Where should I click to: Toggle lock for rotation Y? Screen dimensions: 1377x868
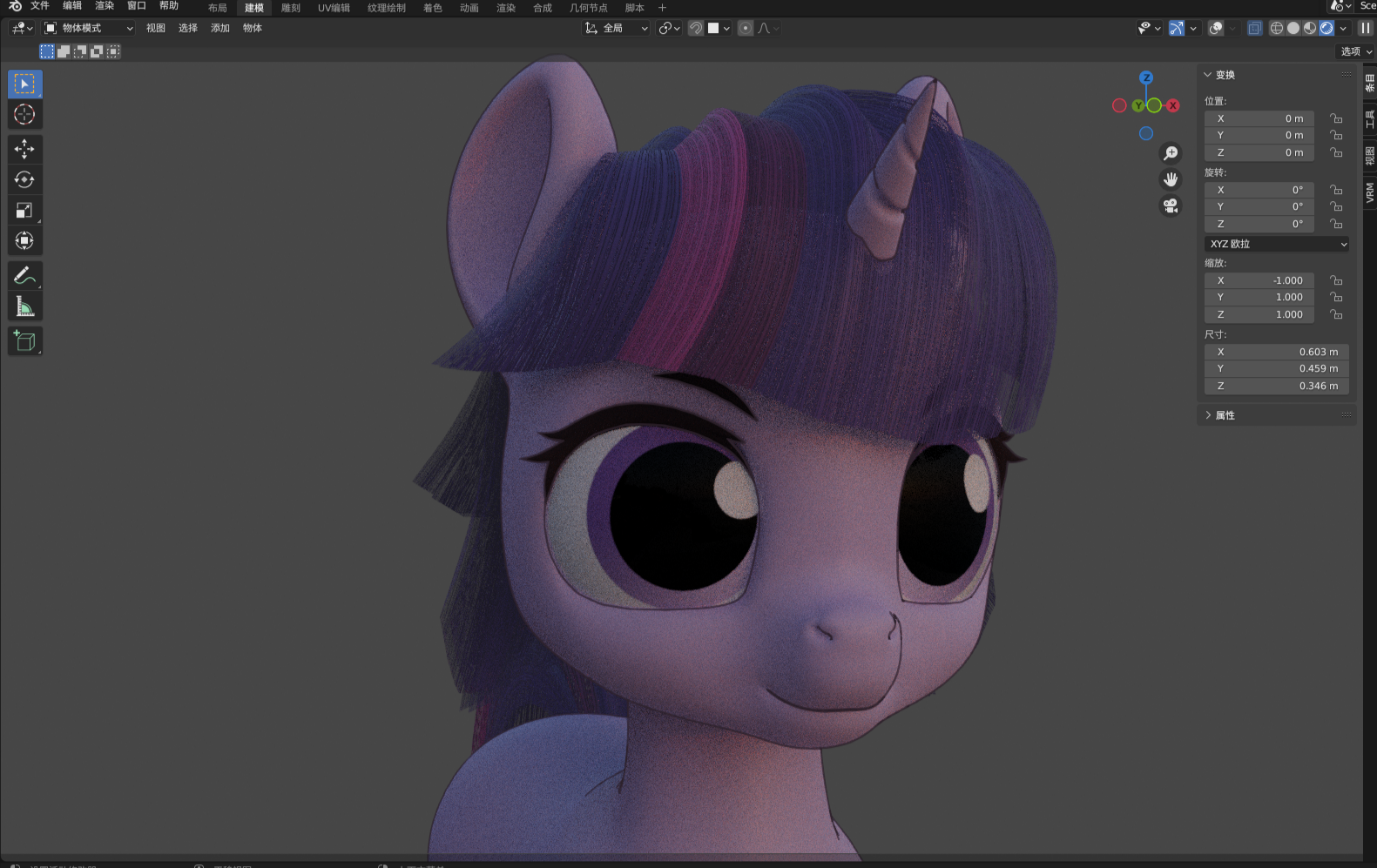(x=1336, y=206)
